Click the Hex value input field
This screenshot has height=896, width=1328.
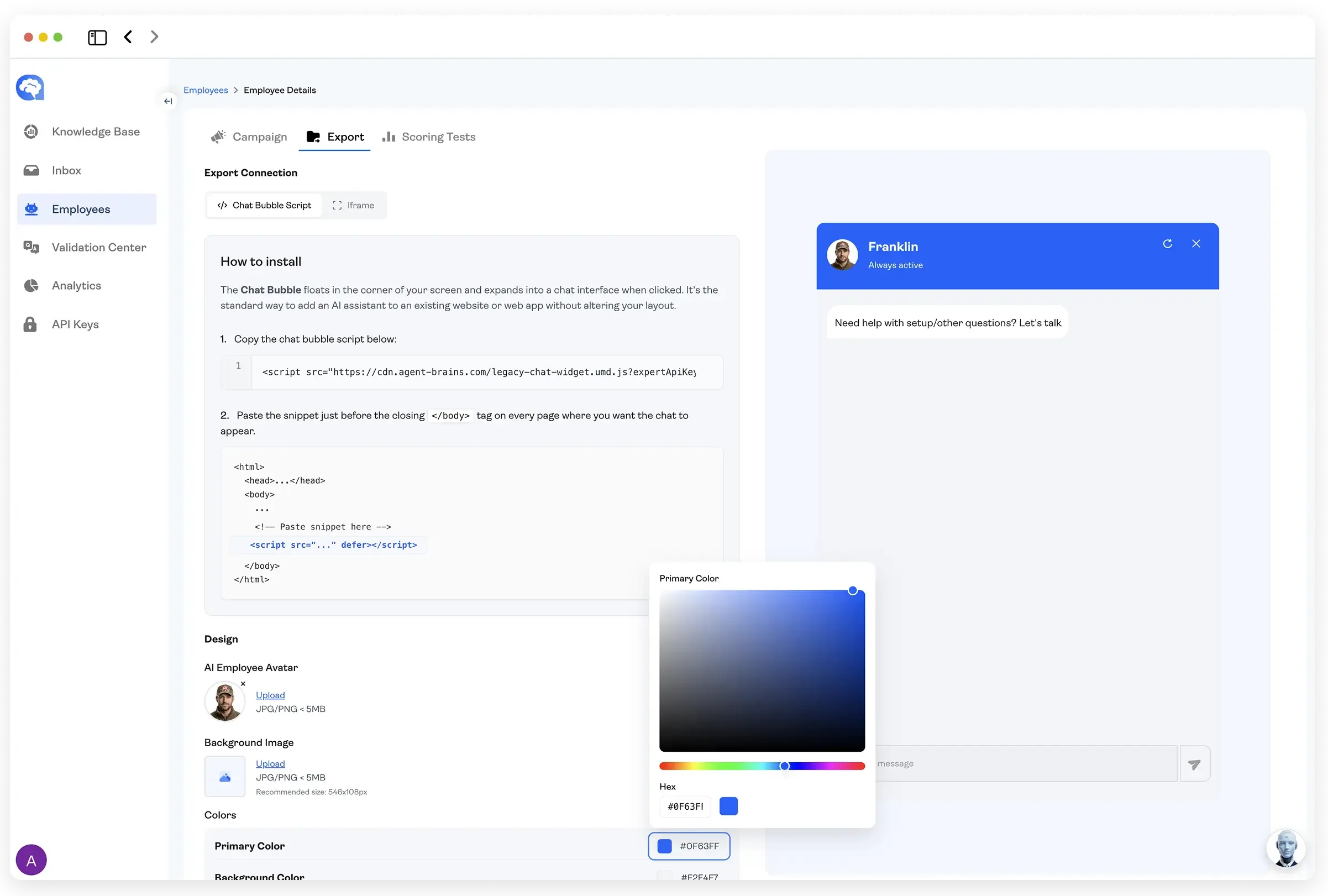coord(685,806)
